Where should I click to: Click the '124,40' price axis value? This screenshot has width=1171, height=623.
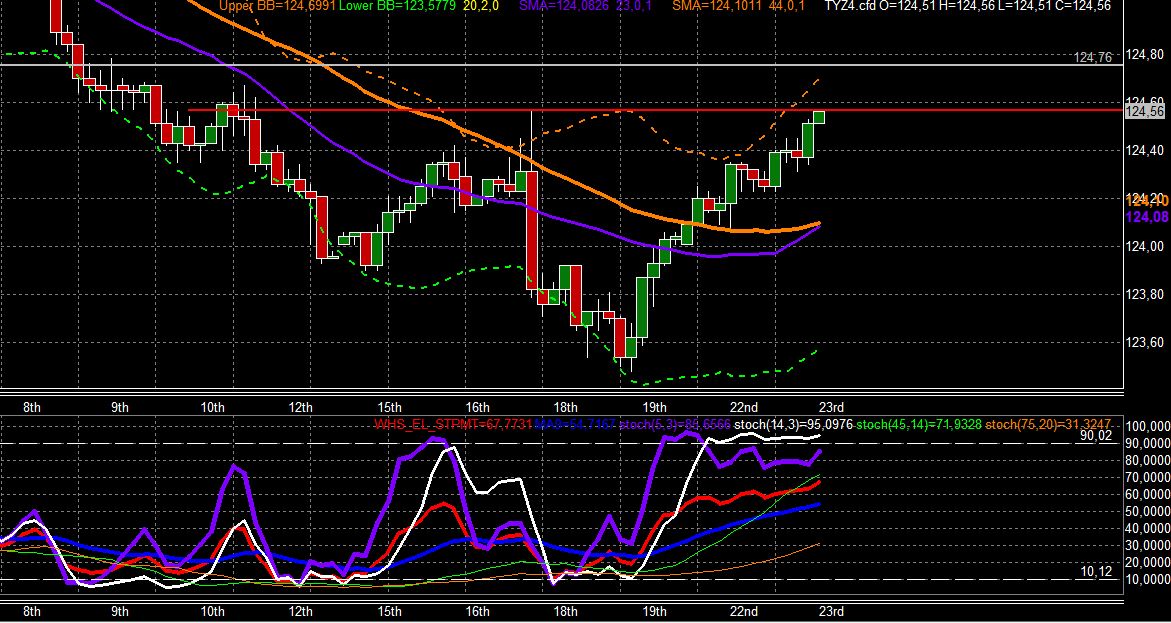tap(1145, 151)
